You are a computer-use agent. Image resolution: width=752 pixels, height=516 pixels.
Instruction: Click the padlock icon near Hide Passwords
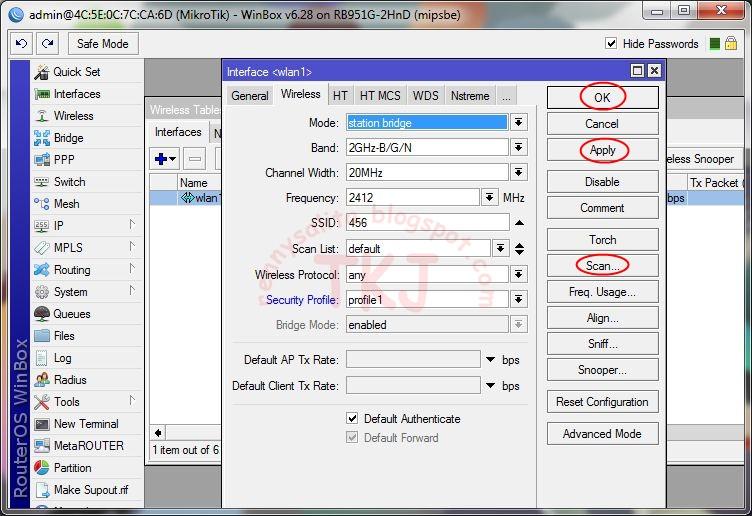pyautogui.click(x=731, y=44)
